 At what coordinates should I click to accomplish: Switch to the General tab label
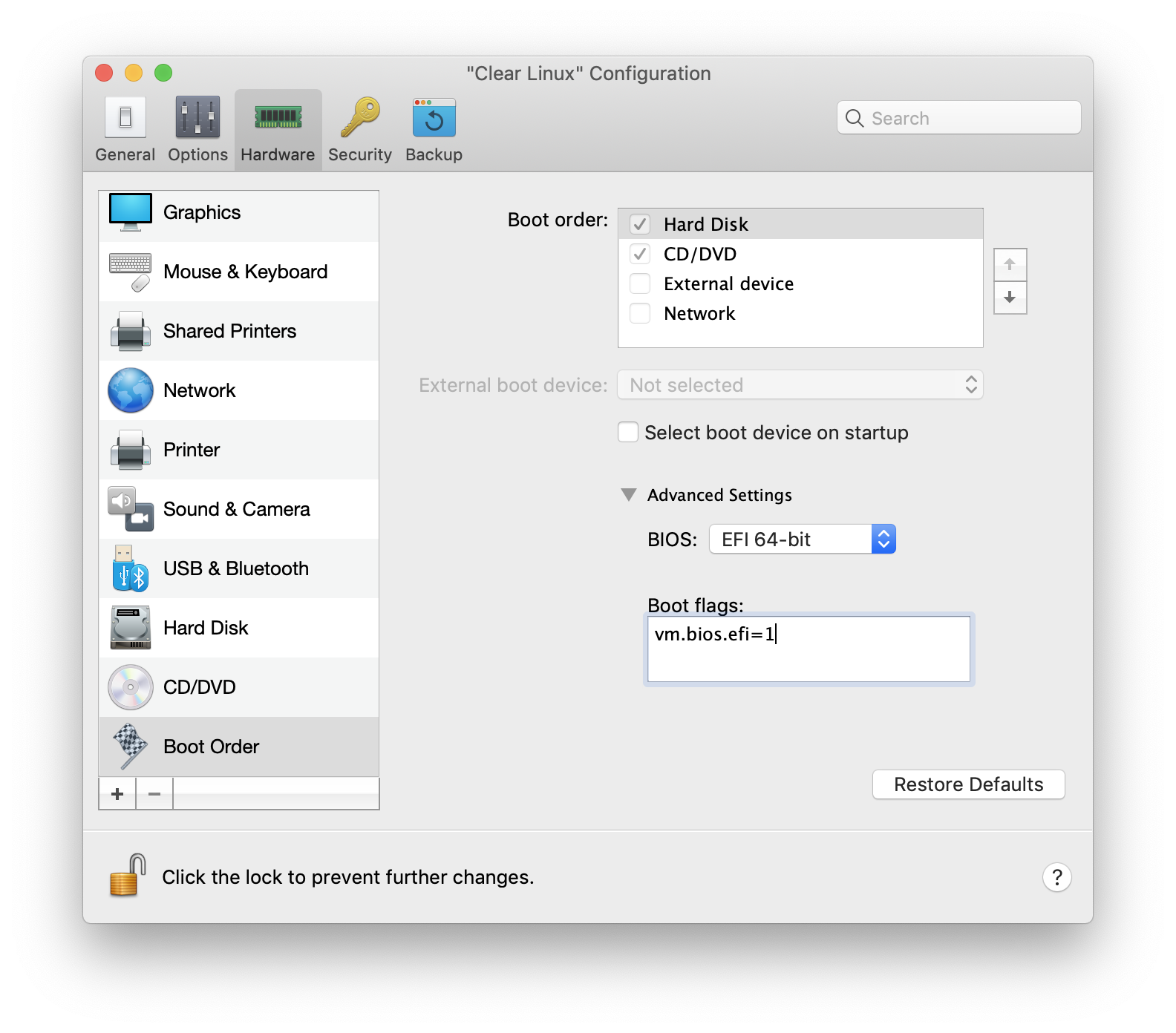tap(125, 154)
